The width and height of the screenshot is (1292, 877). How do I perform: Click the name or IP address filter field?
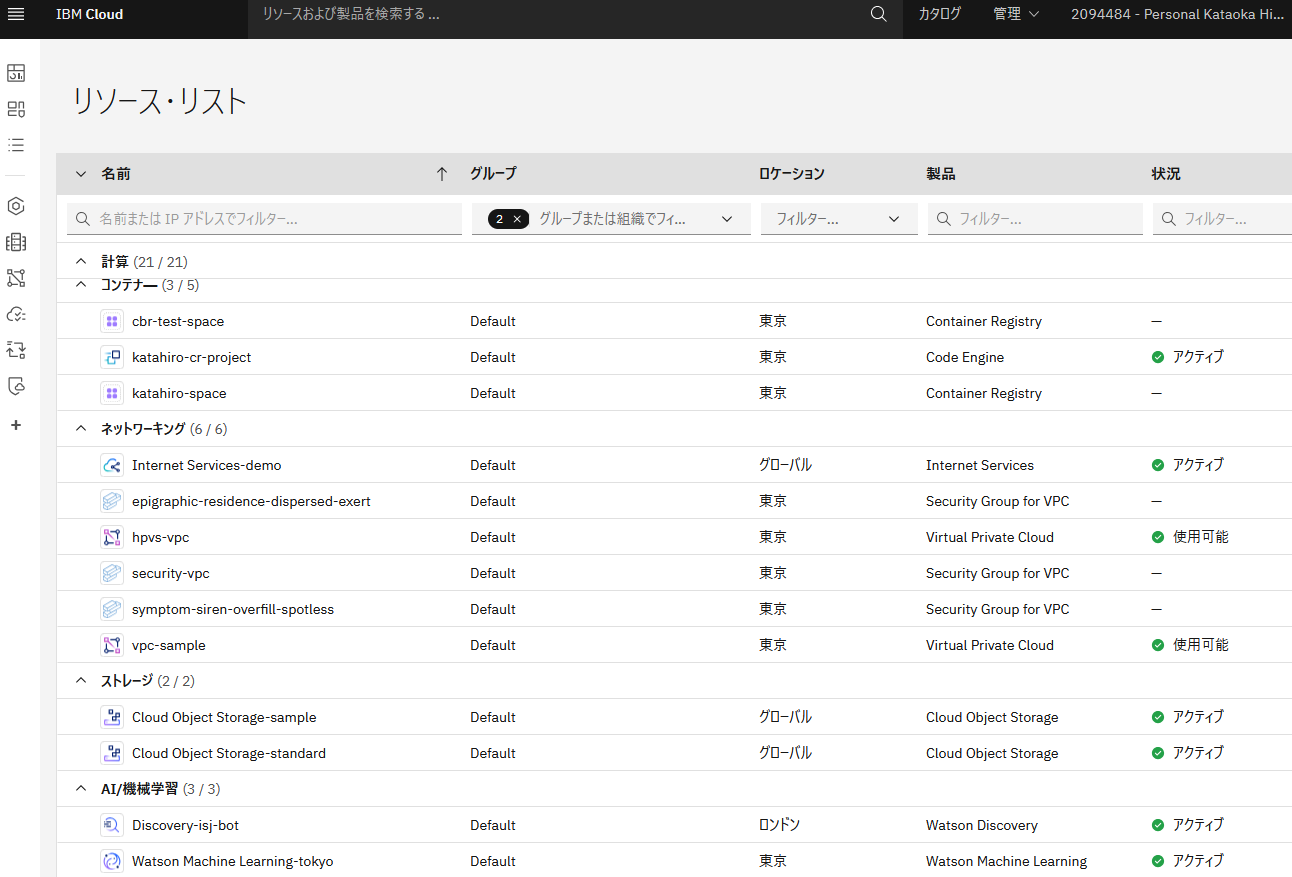point(264,219)
